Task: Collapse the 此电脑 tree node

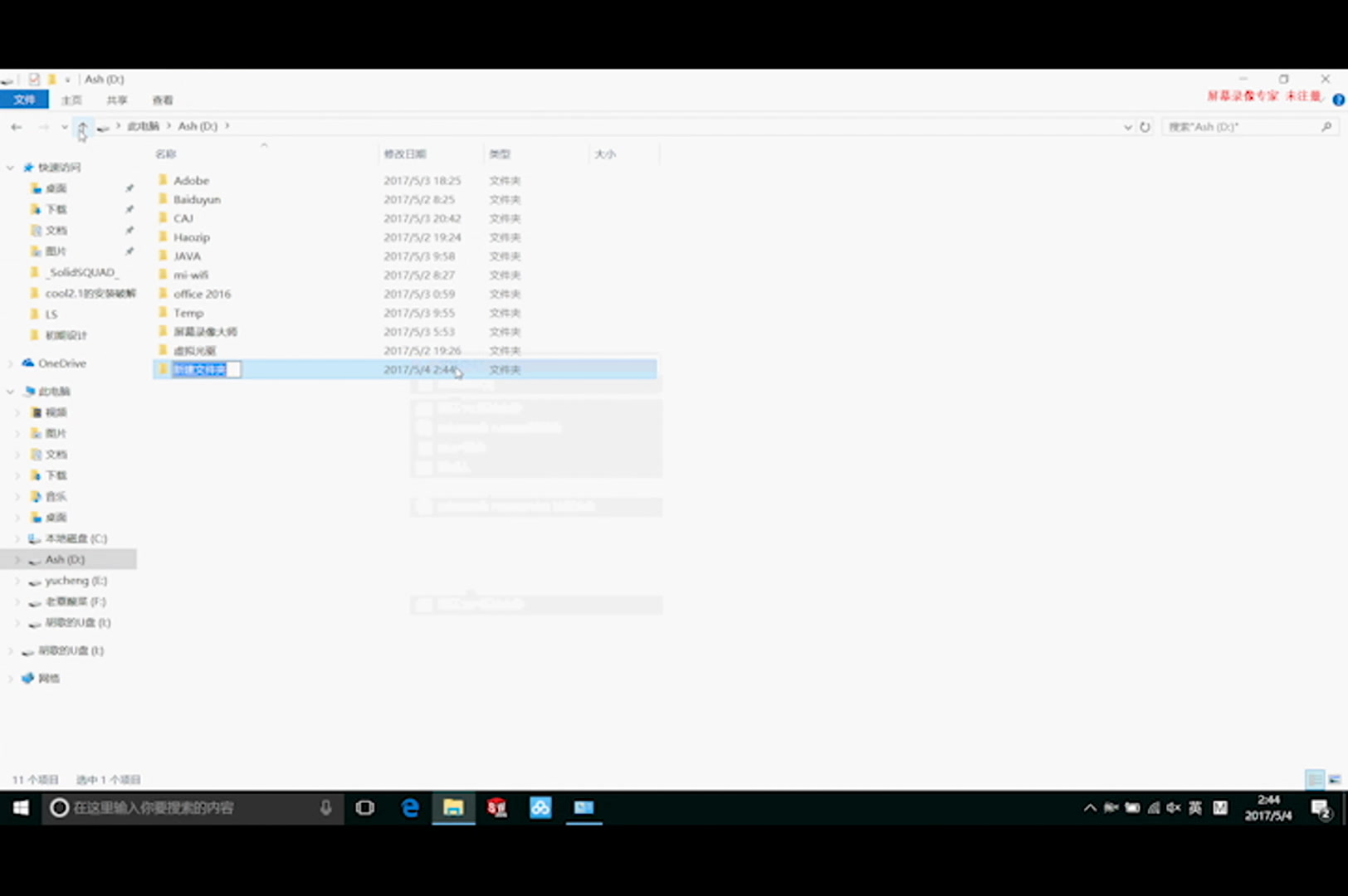Action: tap(10, 392)
